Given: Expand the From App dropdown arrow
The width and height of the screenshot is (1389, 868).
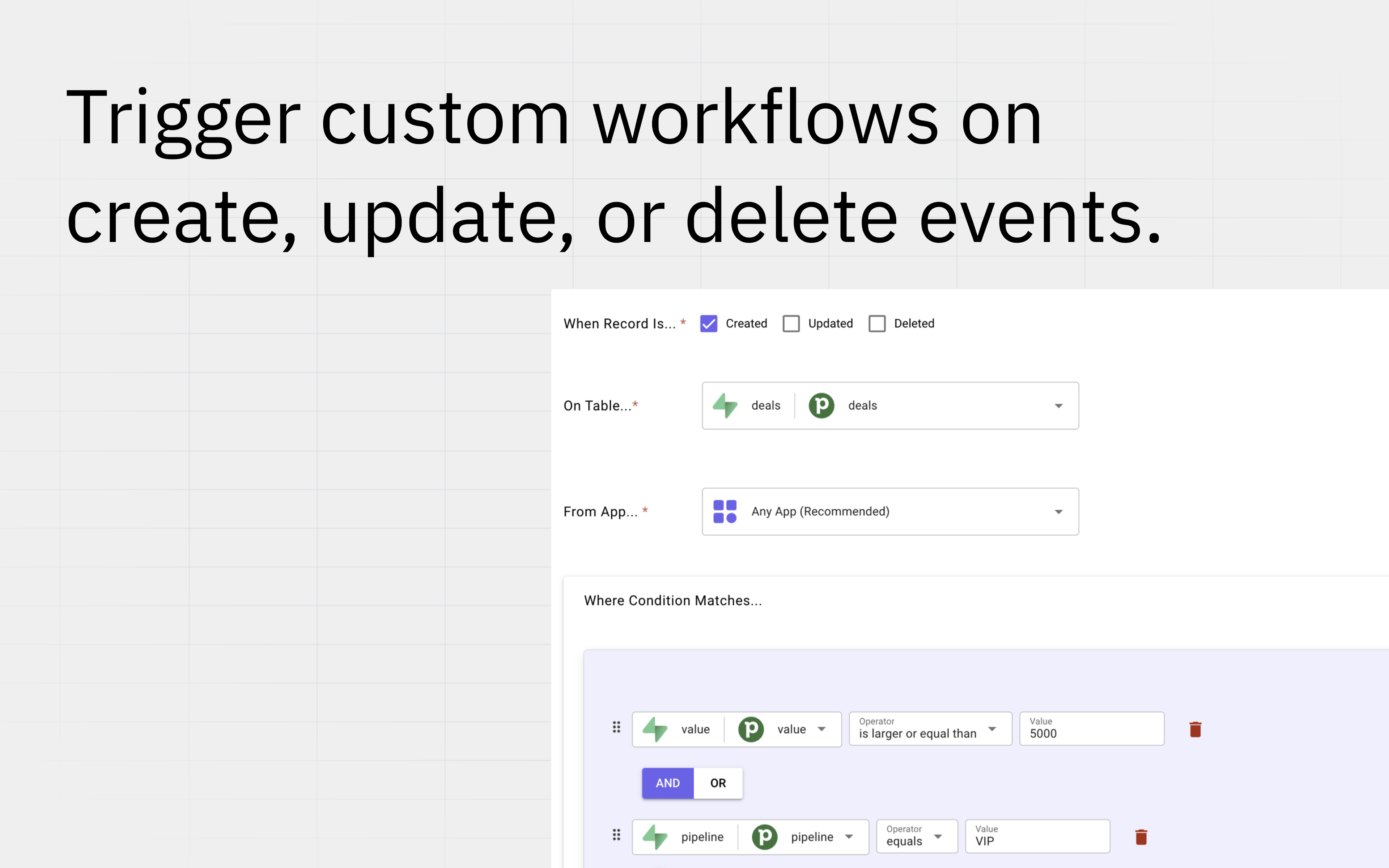Looking at the screenshot, I should pos(1058,511).
